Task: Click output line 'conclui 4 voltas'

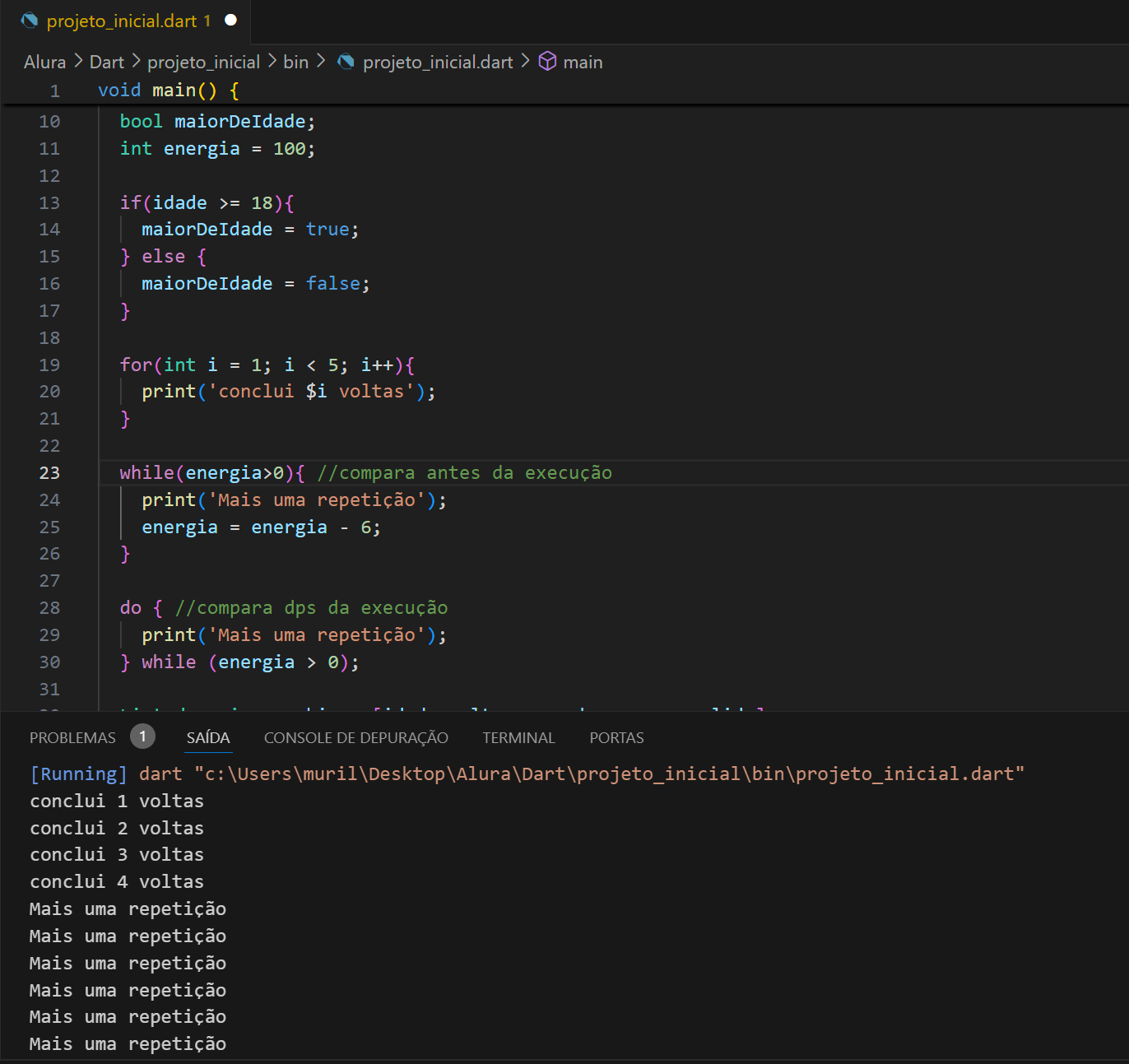Action: 117,882
